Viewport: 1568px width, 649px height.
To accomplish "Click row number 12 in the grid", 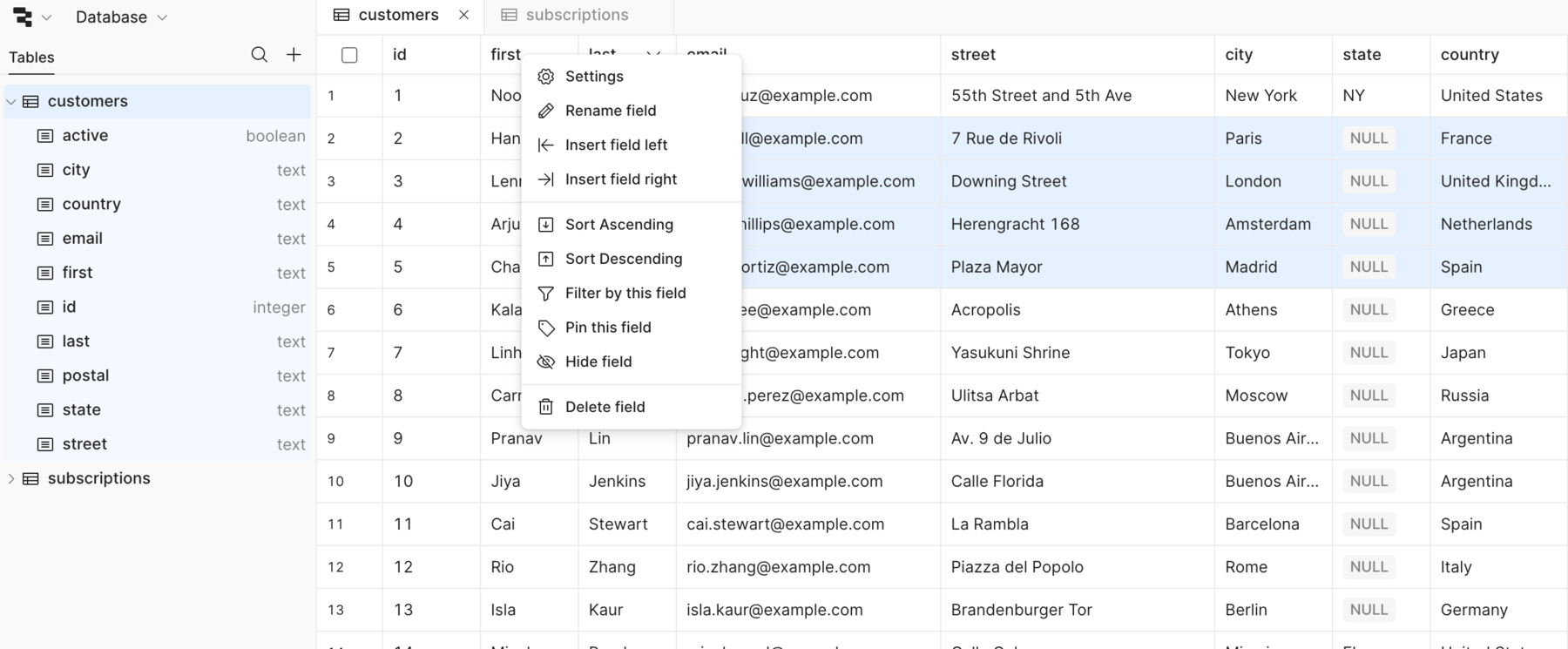I will (335, 567).
